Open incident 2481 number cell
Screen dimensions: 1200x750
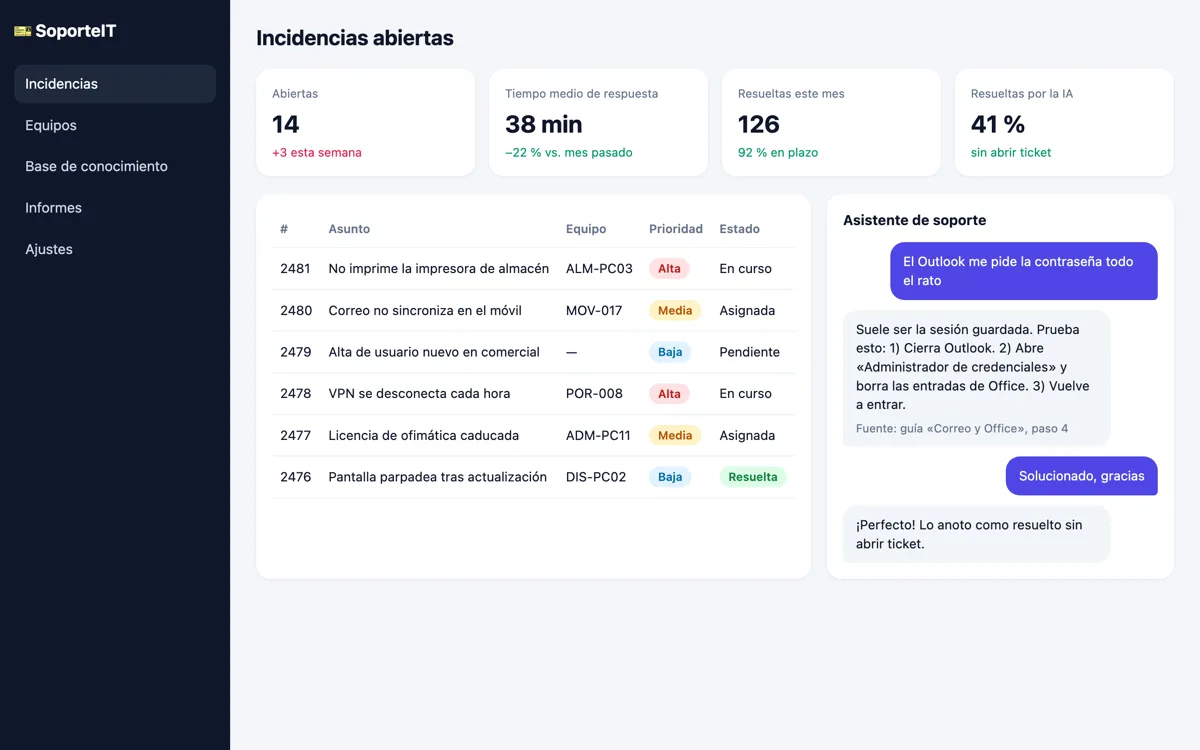[x=295, y=269]
